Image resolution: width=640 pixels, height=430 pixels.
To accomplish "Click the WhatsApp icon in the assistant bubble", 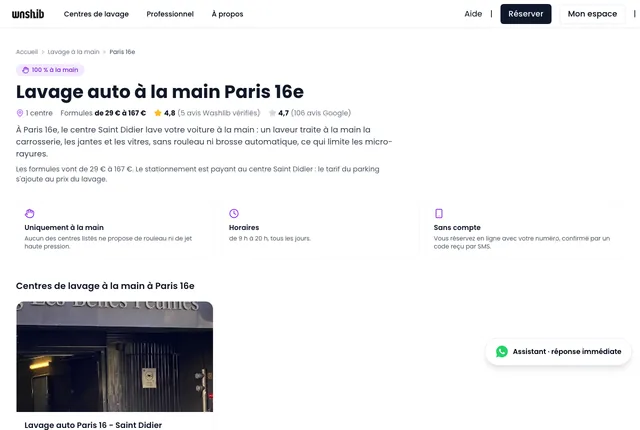I will [502, 351].
